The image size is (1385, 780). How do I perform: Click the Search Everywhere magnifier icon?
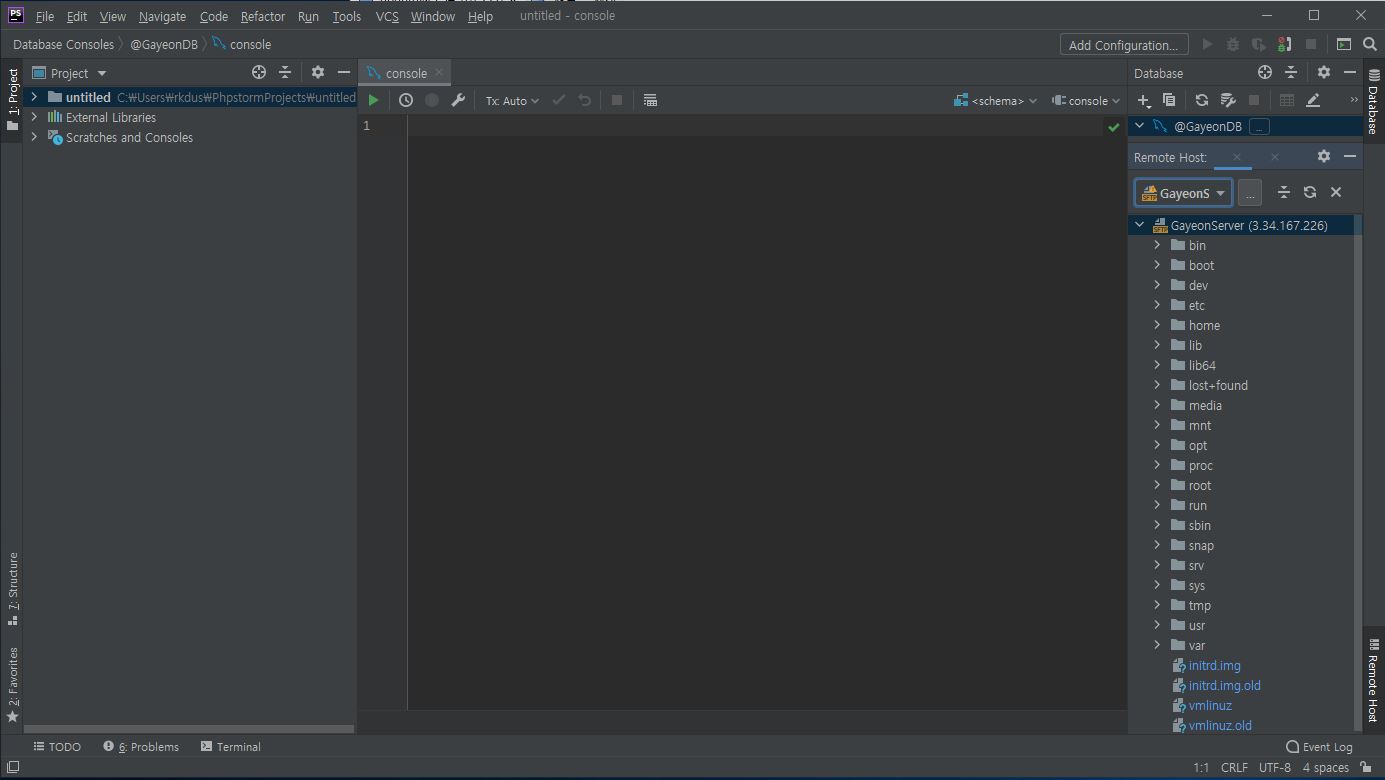1369,44
